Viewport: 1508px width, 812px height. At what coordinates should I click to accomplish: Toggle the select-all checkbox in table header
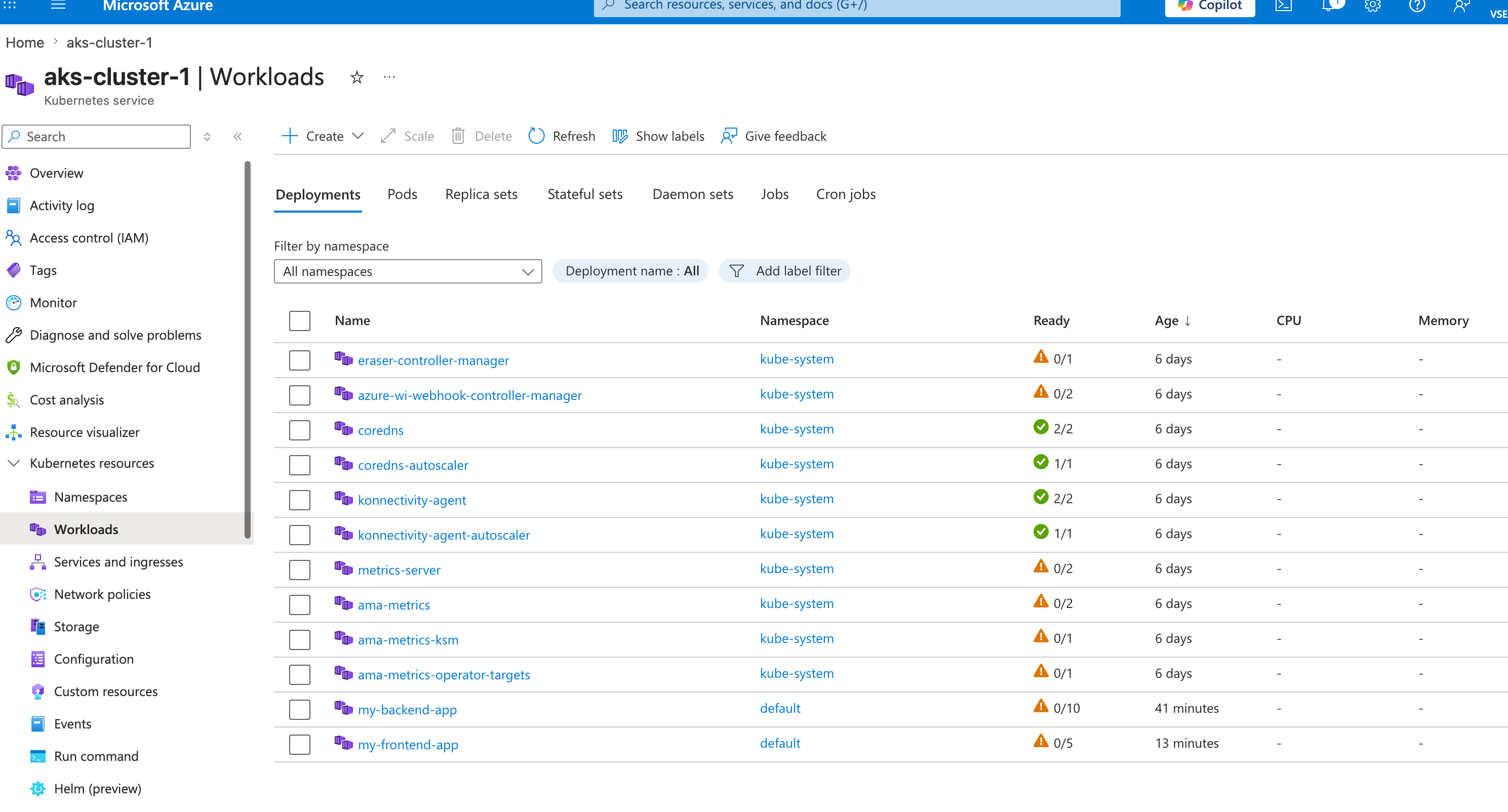(300, 321)
